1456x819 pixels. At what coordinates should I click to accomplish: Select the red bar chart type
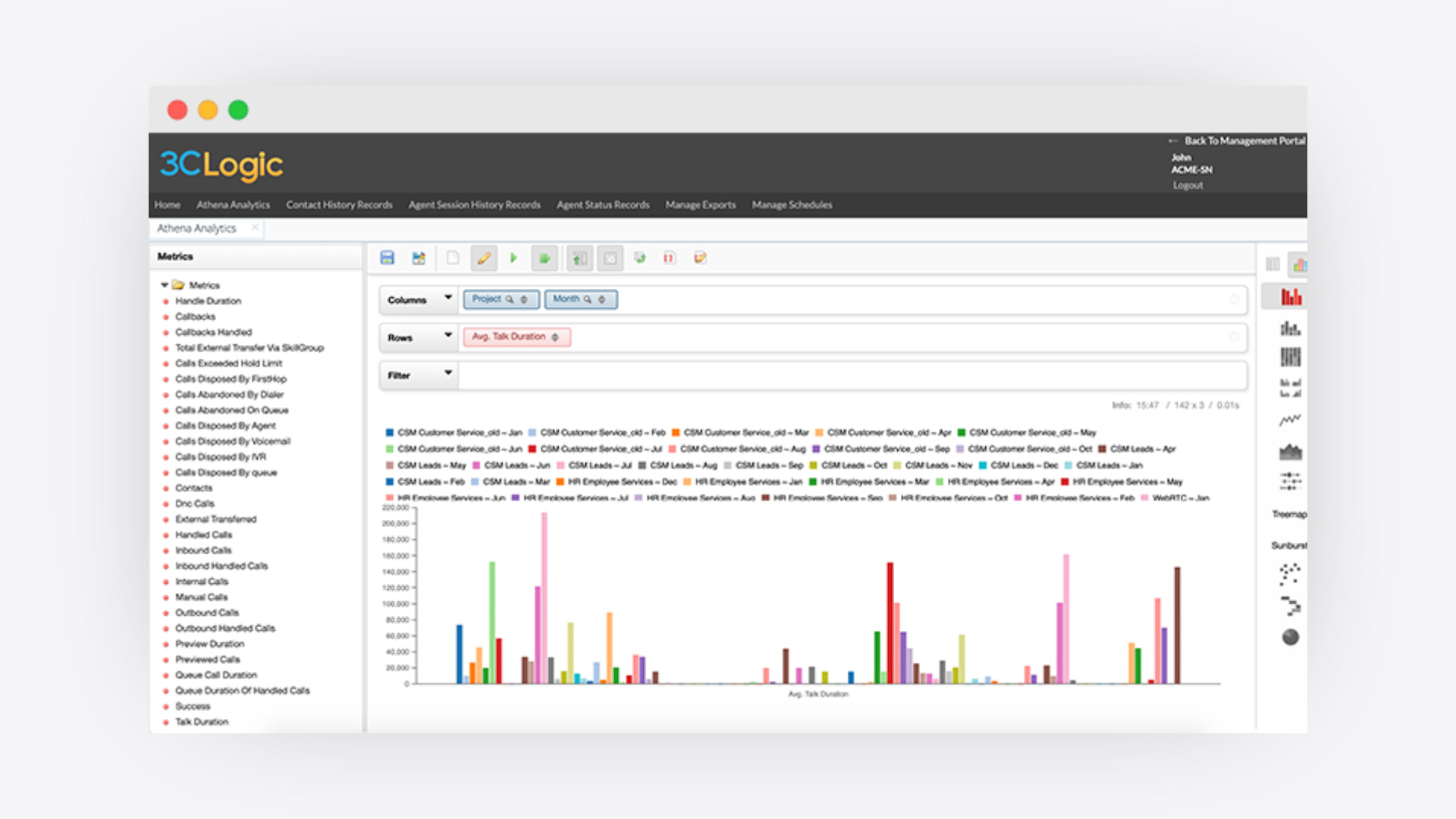pyautogui.click(x=1291, y=297)
